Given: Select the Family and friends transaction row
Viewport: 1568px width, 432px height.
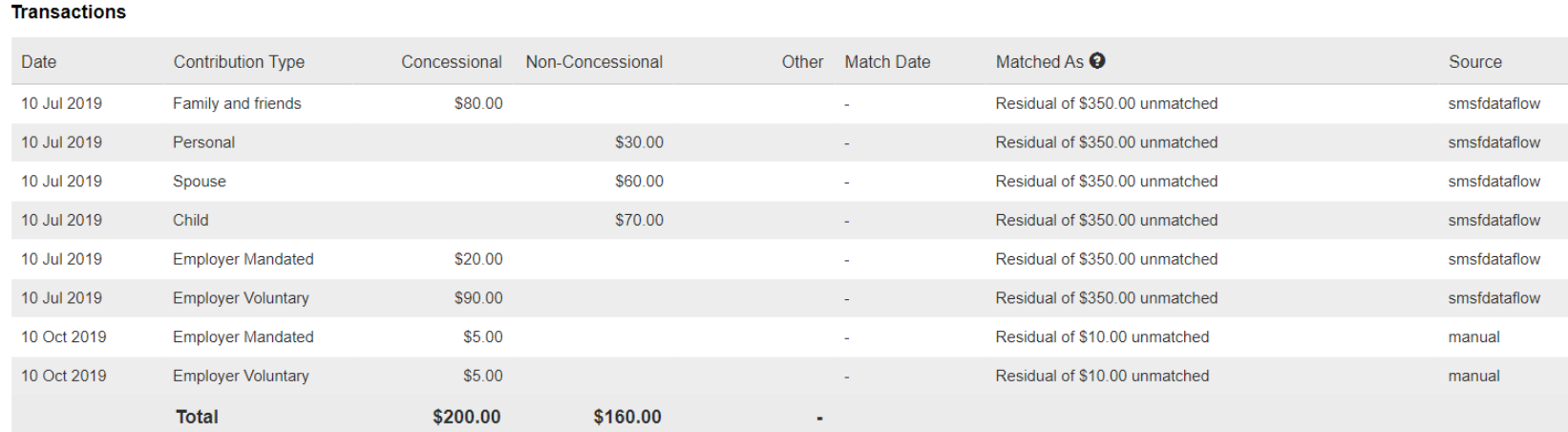Looking at the screenshot, I should point(790,103).
